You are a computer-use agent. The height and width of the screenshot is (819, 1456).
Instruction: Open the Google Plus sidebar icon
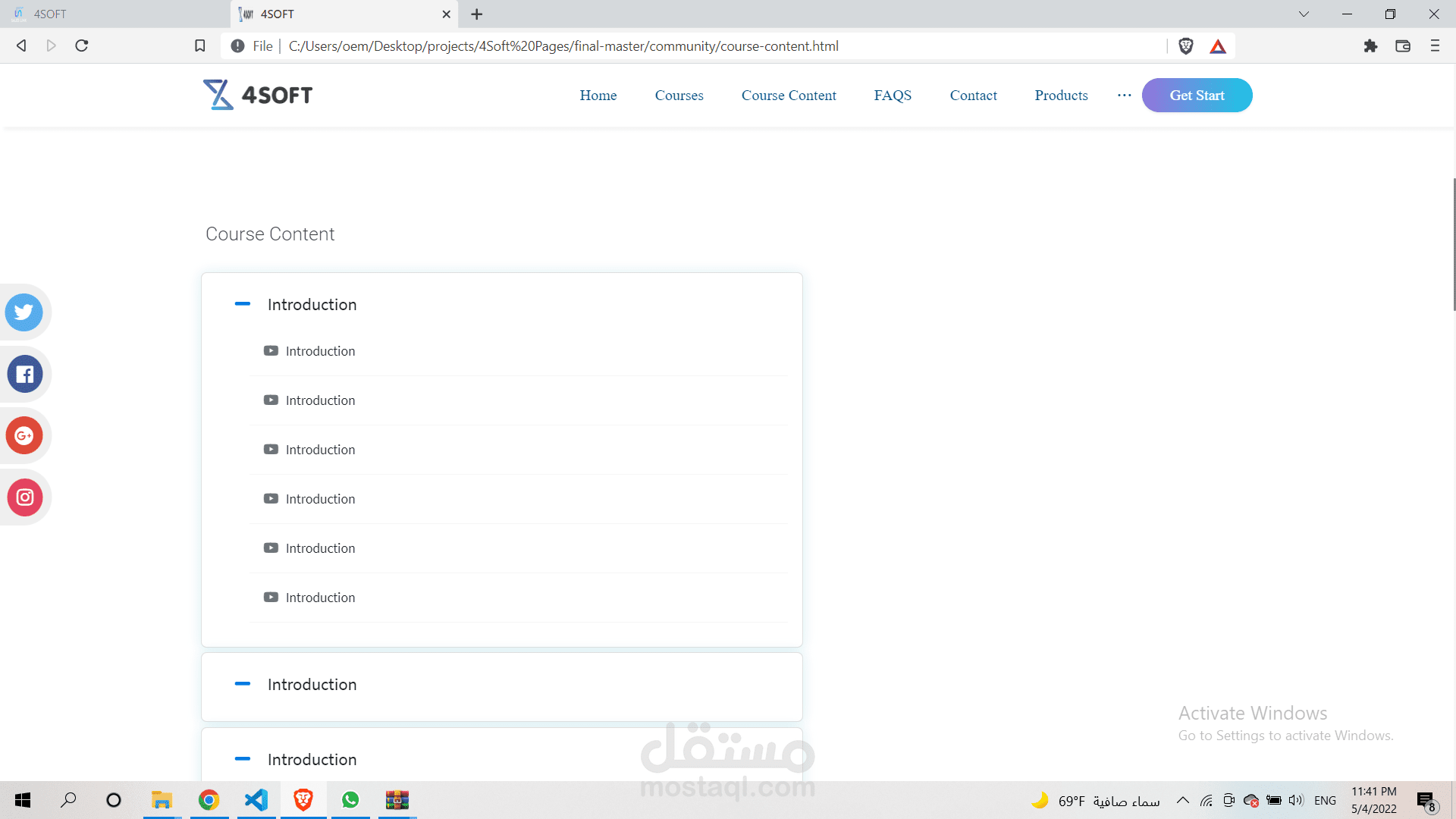(x=24, y=435)
